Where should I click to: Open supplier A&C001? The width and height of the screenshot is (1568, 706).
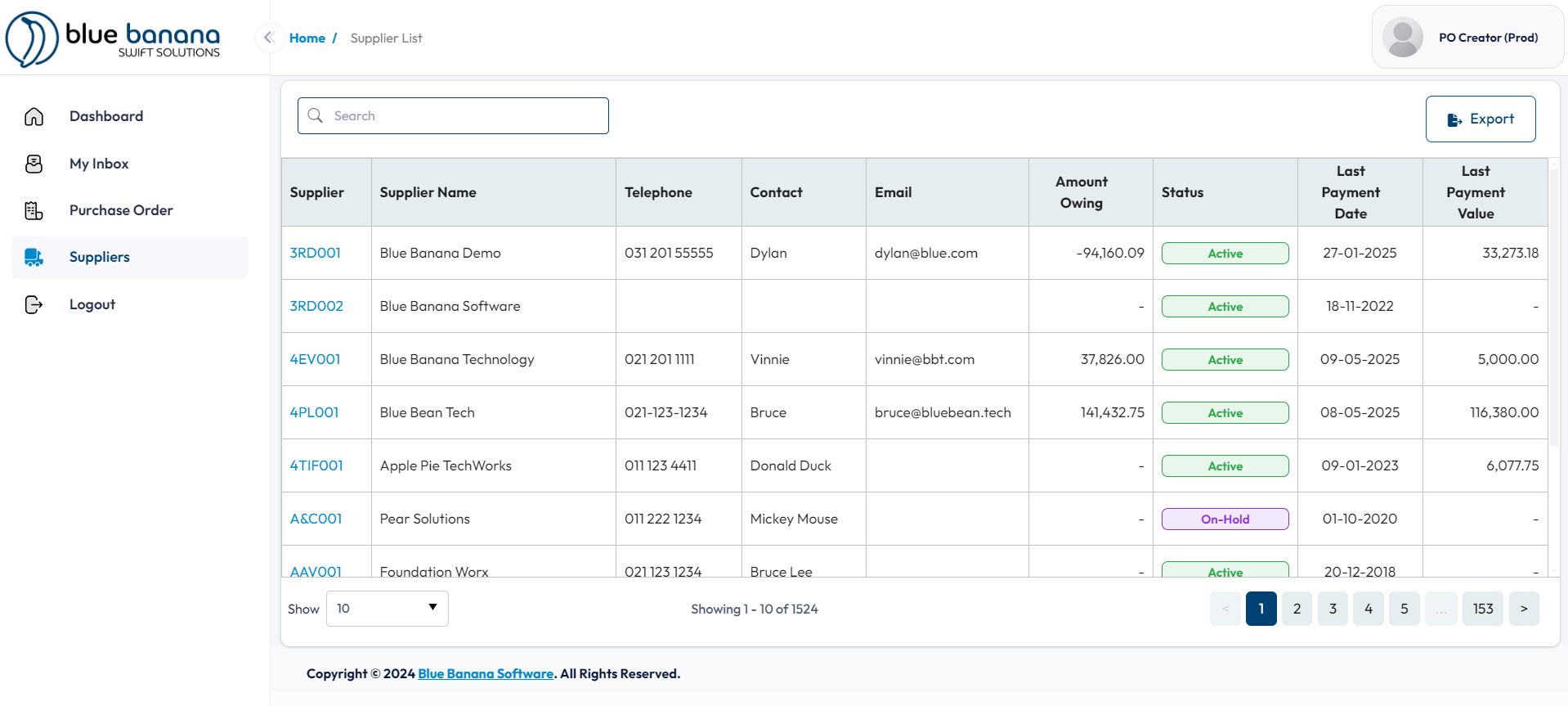tap(316, 519)
